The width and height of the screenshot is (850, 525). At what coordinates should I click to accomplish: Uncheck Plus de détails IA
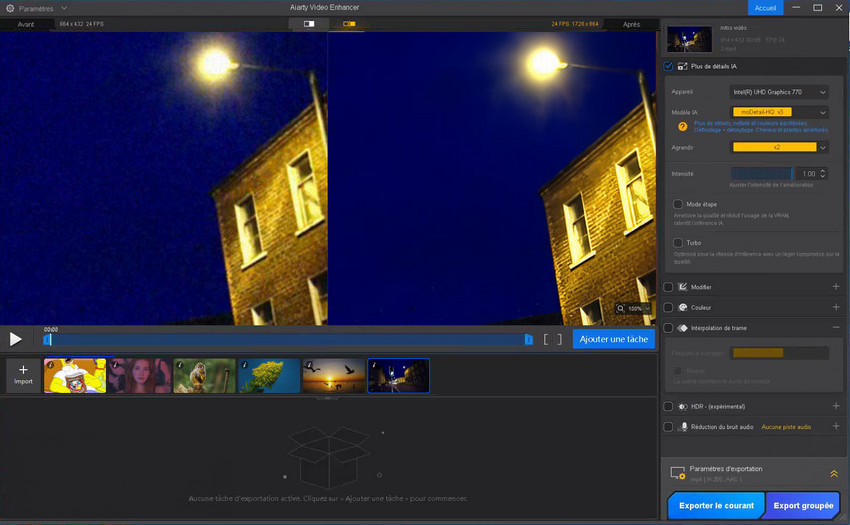(x=668, y=66)
